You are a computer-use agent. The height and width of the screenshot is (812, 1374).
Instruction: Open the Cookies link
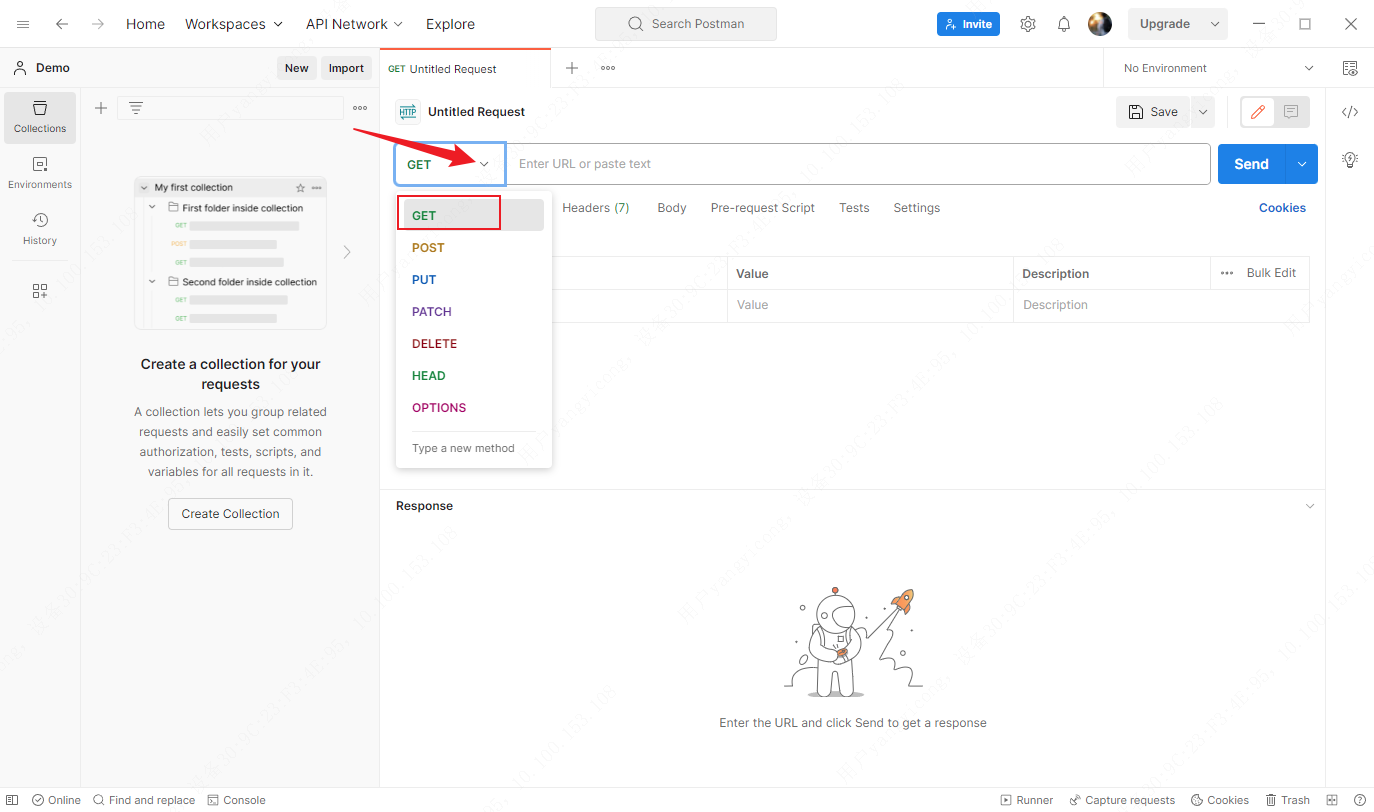tap(1282, 208)
